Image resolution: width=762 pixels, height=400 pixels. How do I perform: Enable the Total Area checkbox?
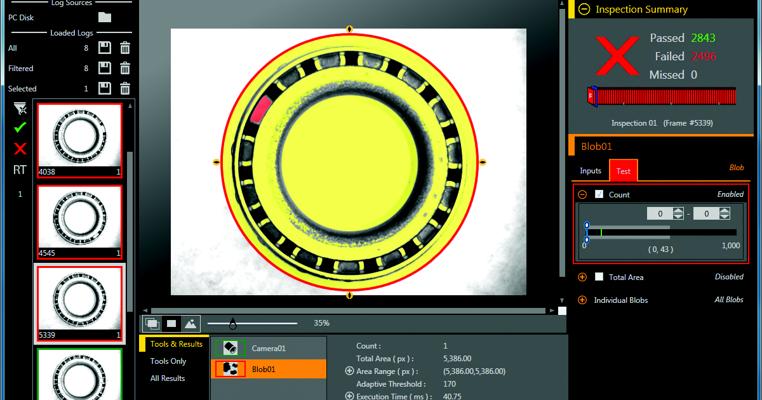click(x=599, y=277)
